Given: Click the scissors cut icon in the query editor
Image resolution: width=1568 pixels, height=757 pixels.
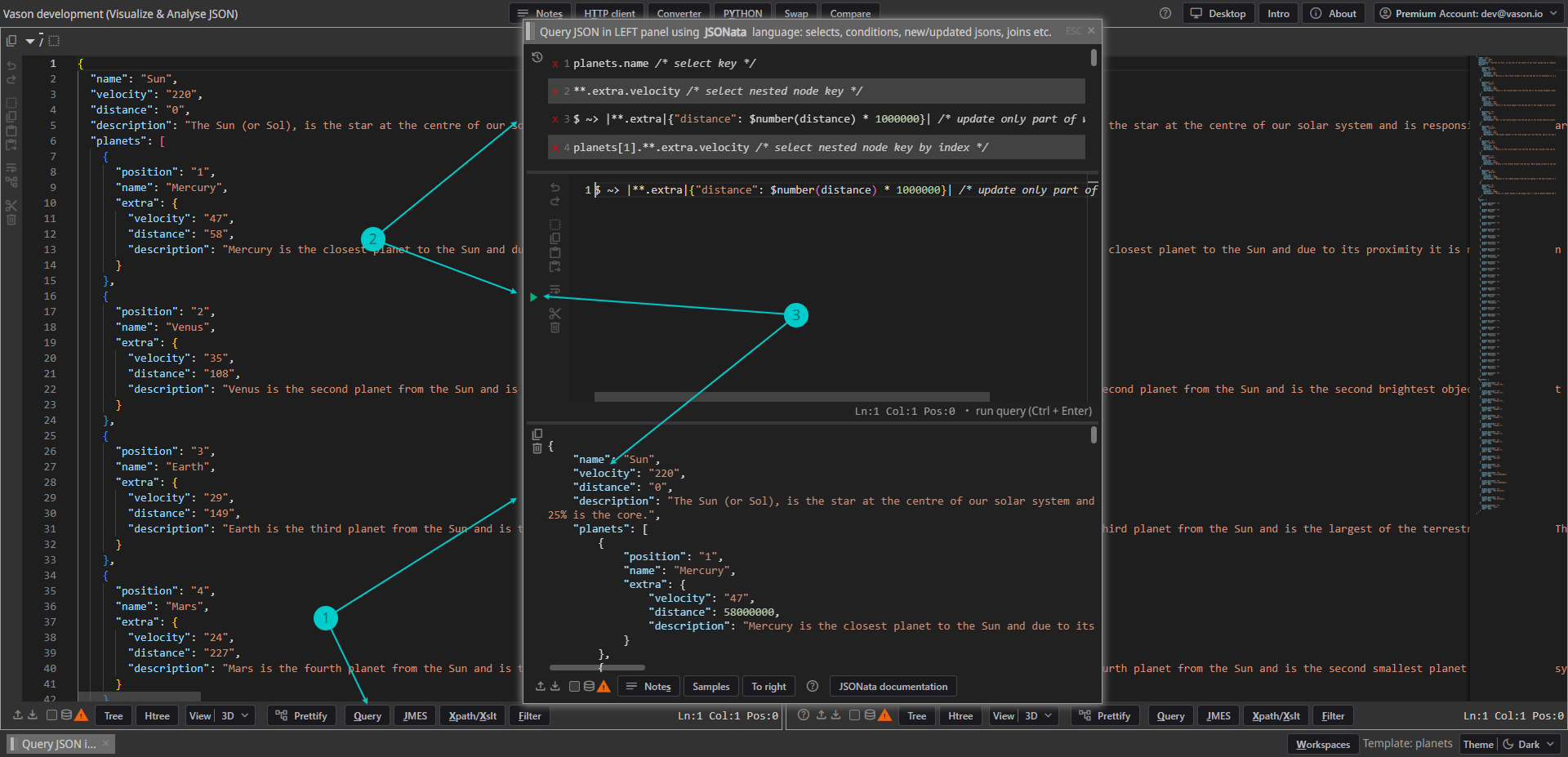Looking at the screenshot, I should tap(555, 314).
